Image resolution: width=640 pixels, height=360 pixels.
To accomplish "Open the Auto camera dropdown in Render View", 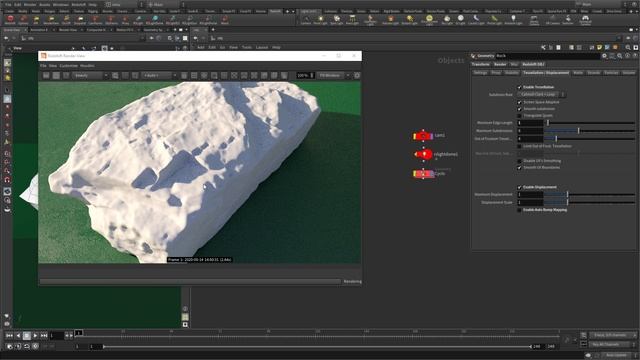I will [x=159, y=76].
